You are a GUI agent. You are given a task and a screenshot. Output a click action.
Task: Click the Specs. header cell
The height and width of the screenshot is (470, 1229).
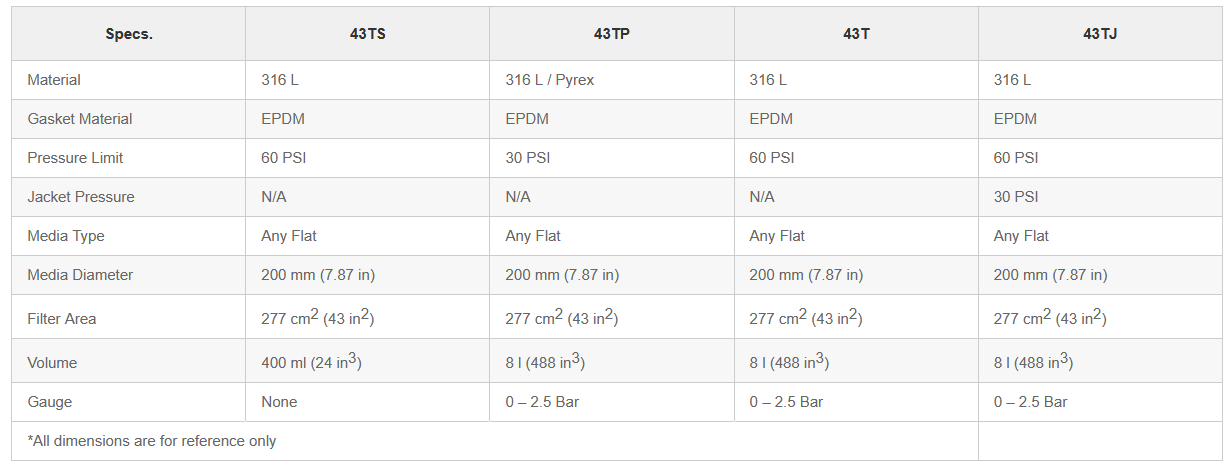pos(128,34)
